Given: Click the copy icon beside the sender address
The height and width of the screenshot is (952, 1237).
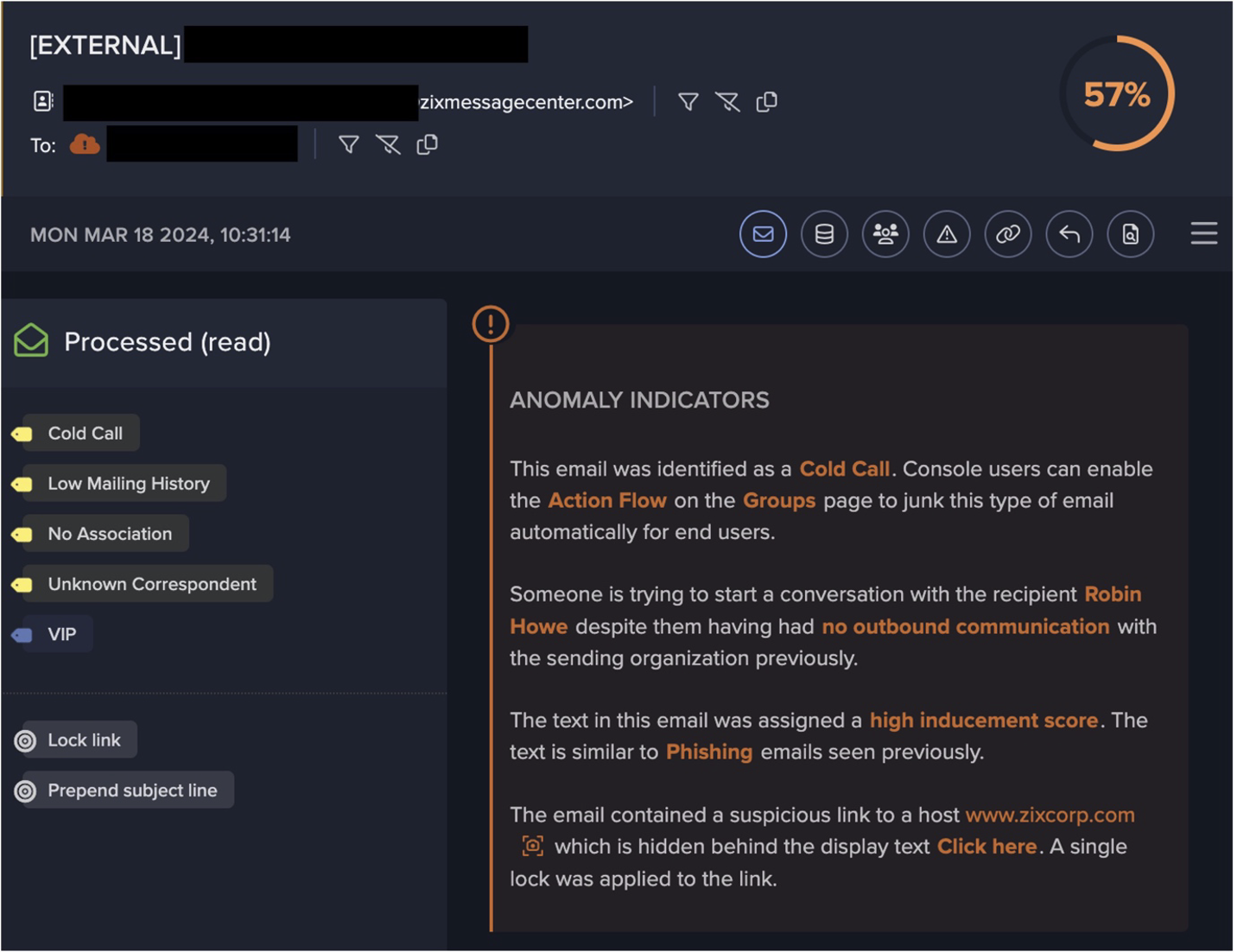Looking at the screenshot, I should coord(767,101).
